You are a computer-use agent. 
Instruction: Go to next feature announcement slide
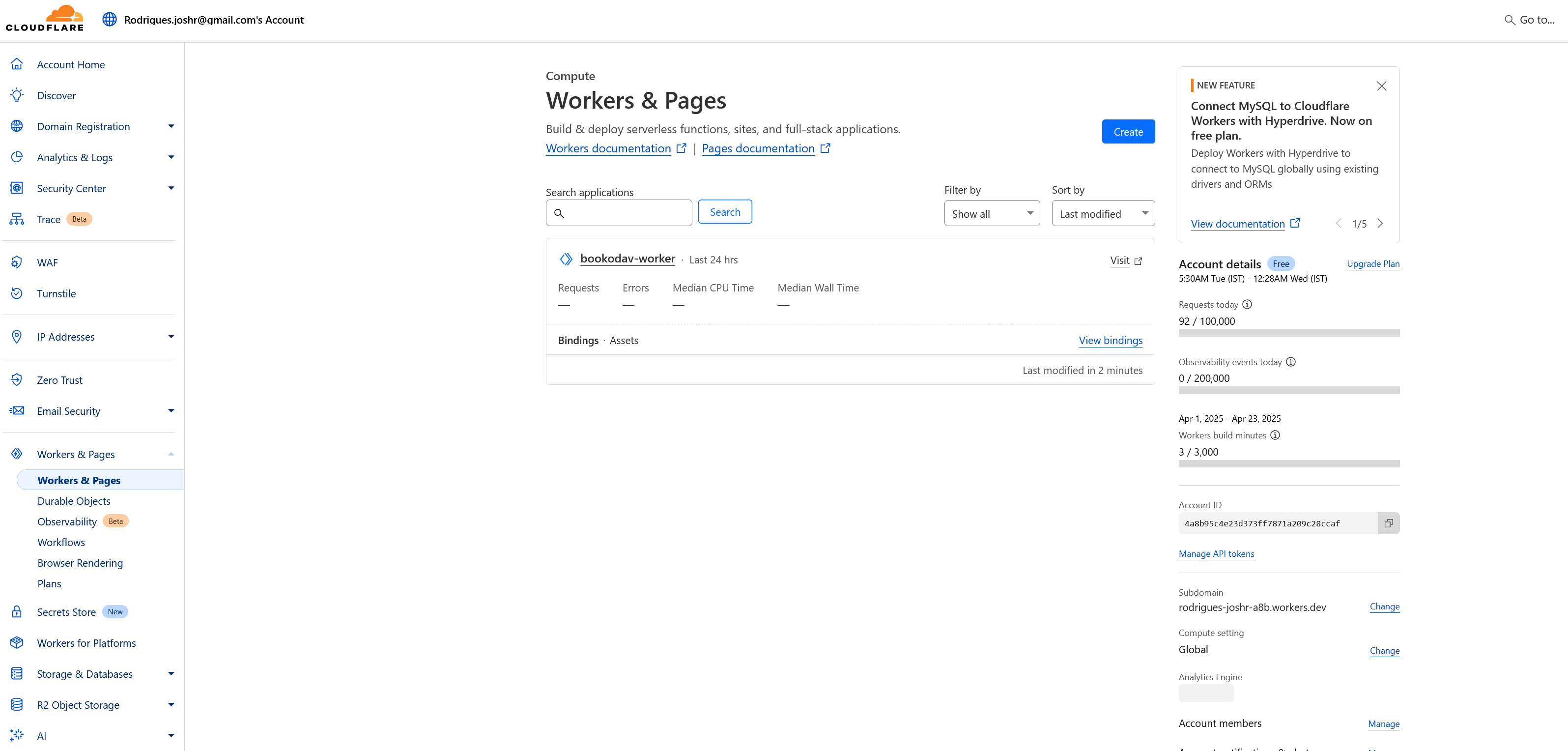pos(1380,223)
